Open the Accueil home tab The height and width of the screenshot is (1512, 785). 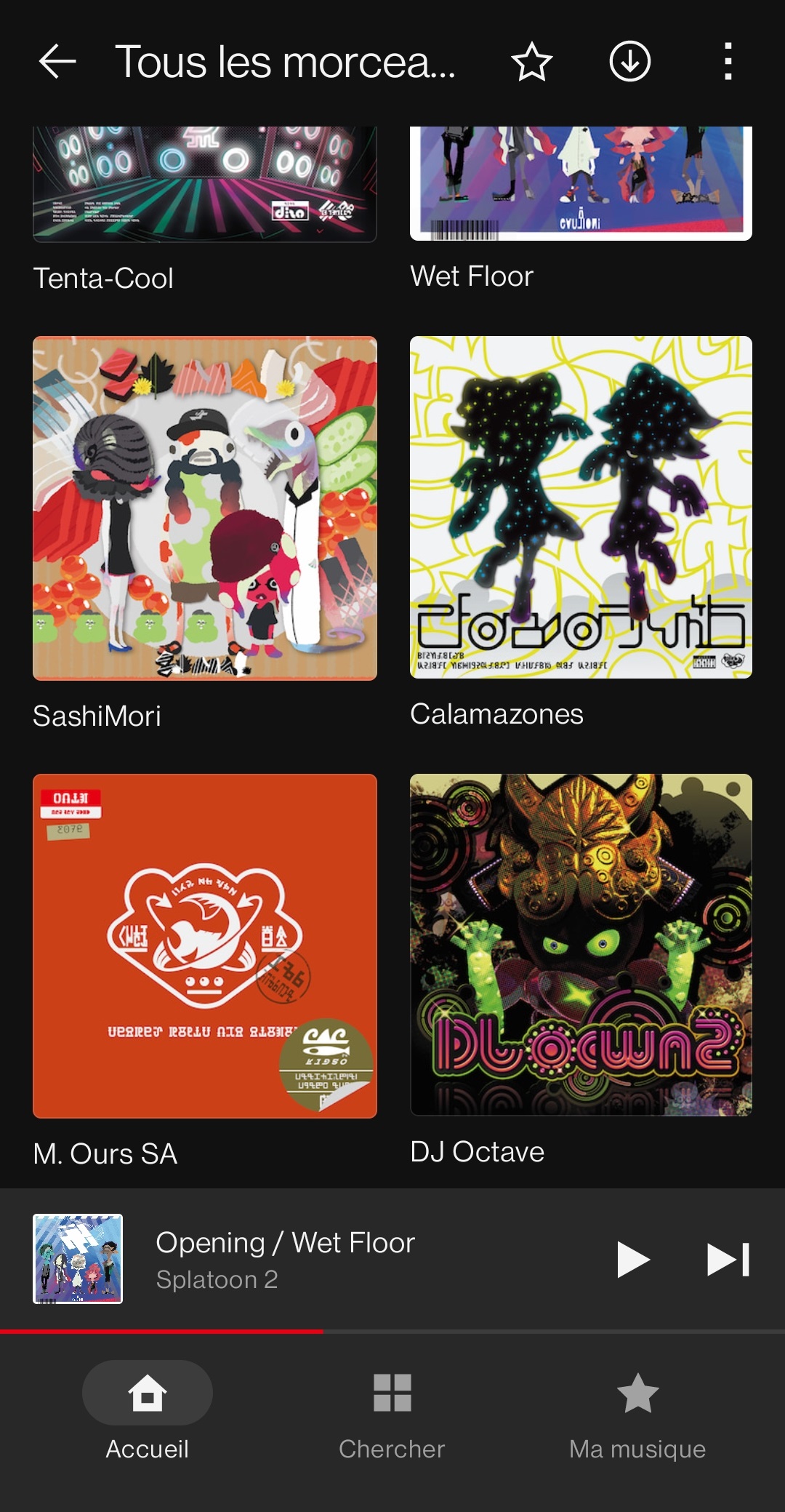148,1411
